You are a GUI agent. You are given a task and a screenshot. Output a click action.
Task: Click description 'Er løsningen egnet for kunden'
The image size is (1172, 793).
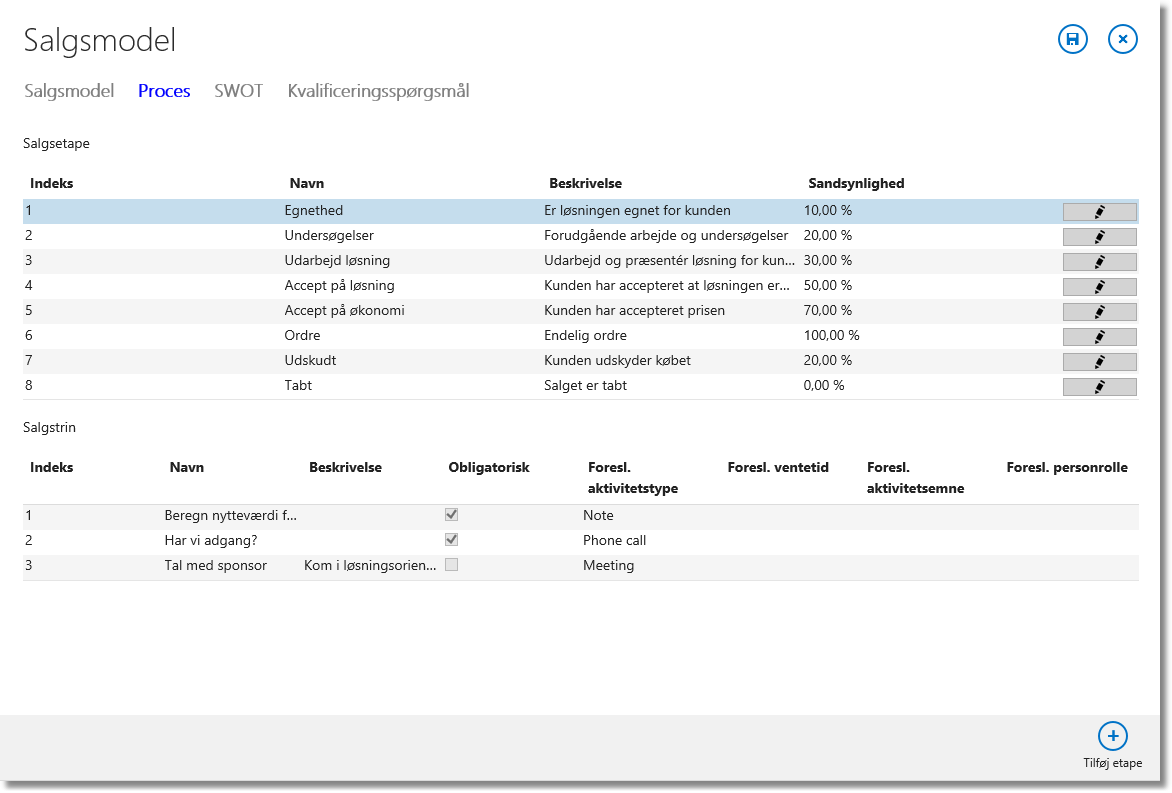click(x=638, y=211)
